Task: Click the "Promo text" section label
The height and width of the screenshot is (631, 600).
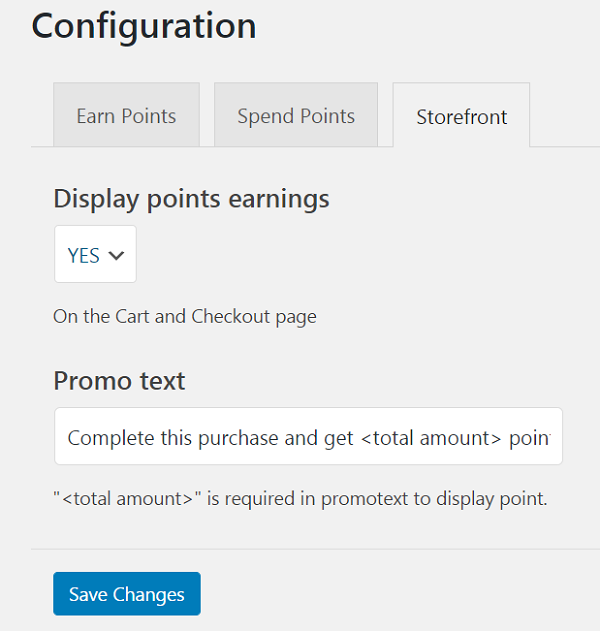Action: pos(119,381)
